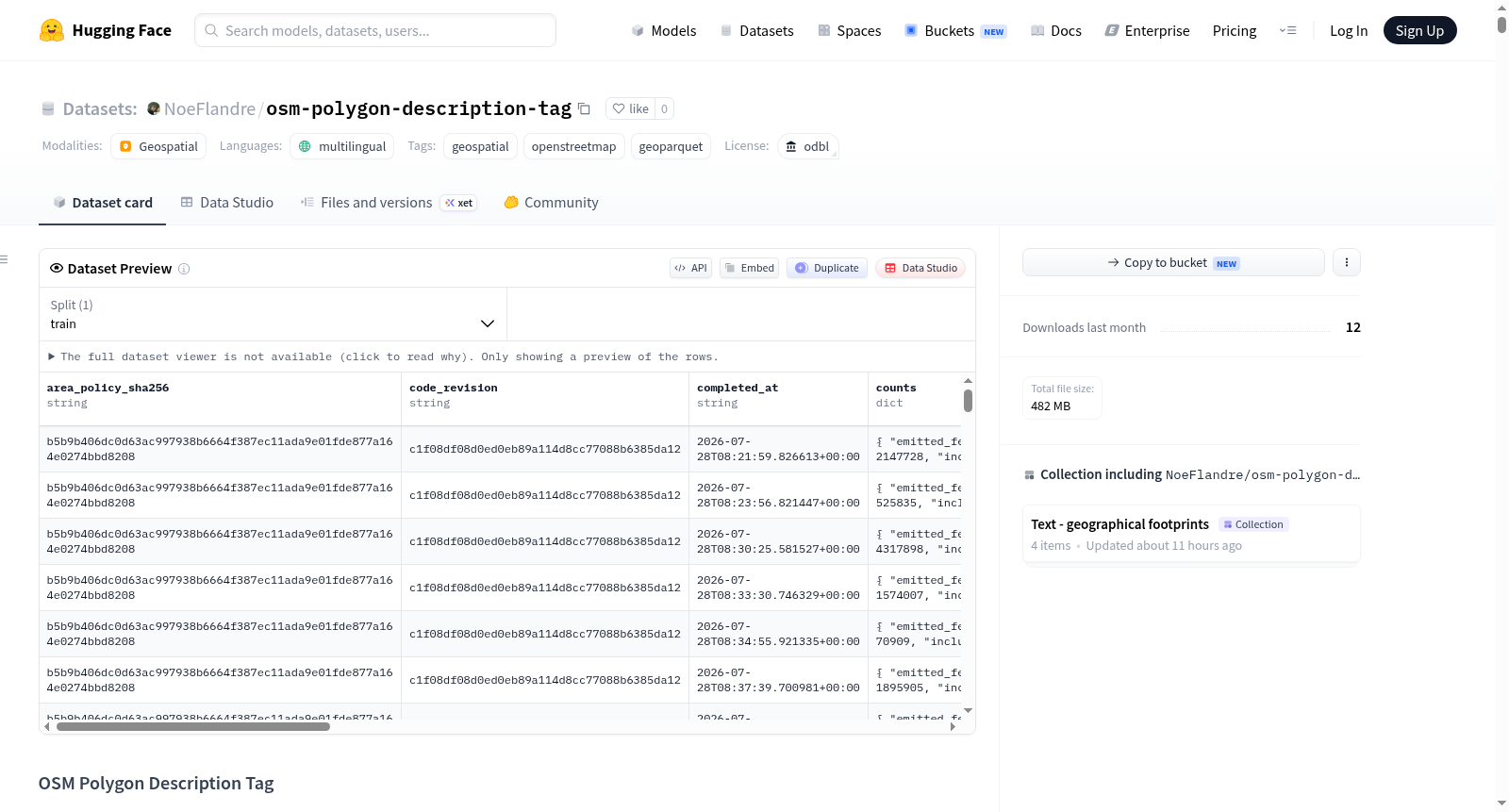Image resolution: width=1509 pixels, height=812 pixels.
Task: Click the Sign Up button
Action: coord(1419,30)
